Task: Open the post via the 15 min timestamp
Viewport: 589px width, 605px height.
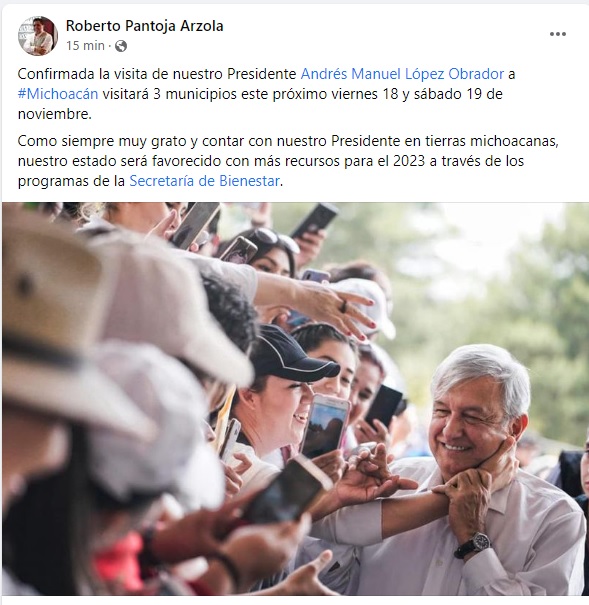Action: tap(85, 46)
